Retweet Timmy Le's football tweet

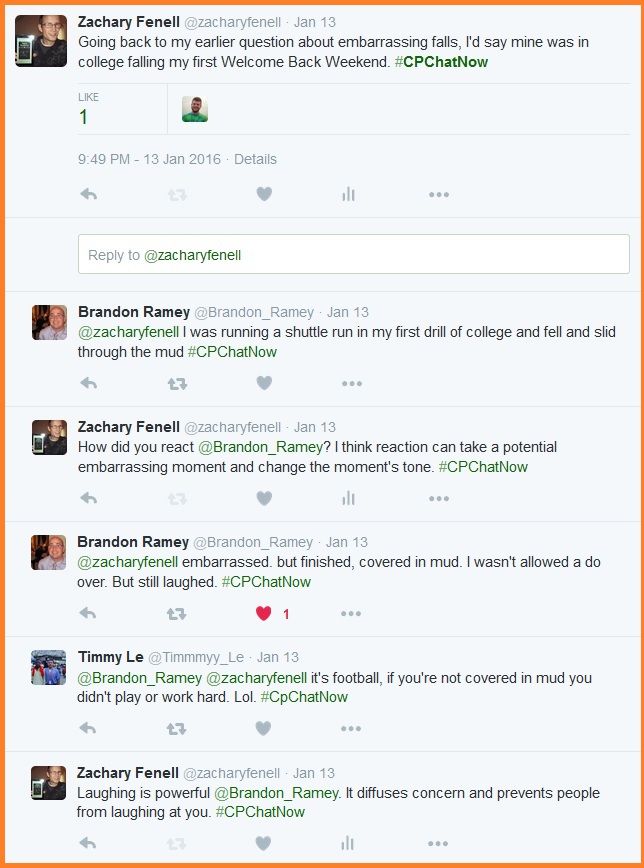pyautogui.click(x=176, y=729)
